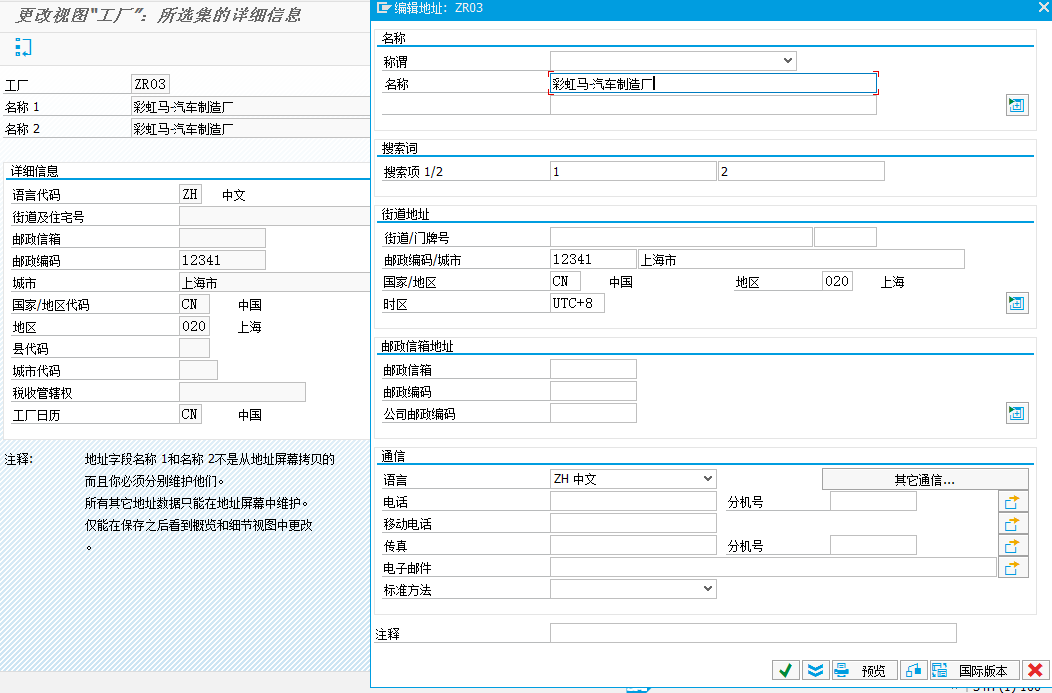The width and height of the screenshot is (1052, 693).
Task: Click the second 搜索项 field containing 2
Action: tap(801, 171)
